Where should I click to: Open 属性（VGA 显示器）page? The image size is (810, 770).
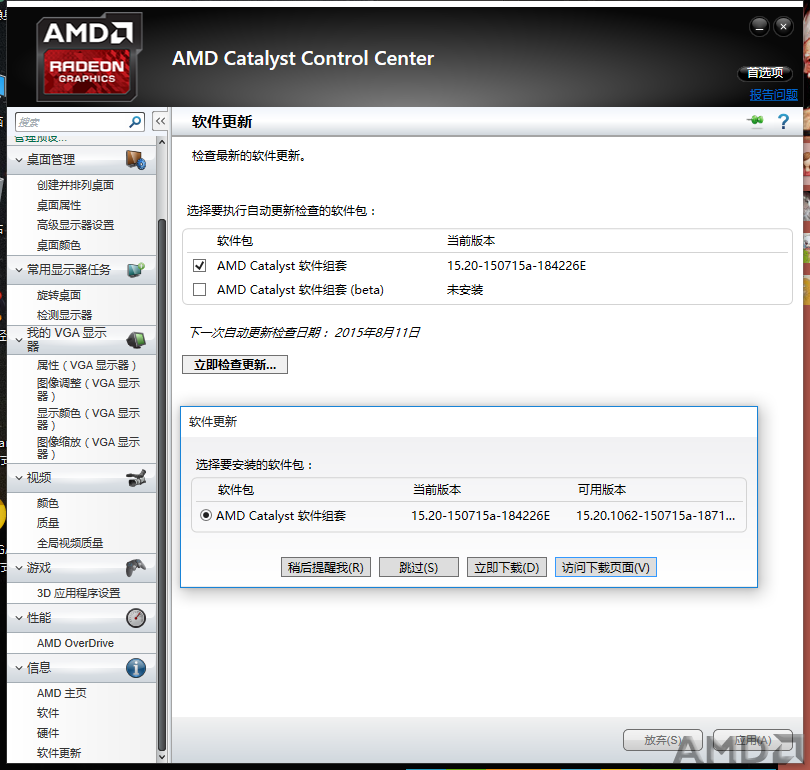86,365
